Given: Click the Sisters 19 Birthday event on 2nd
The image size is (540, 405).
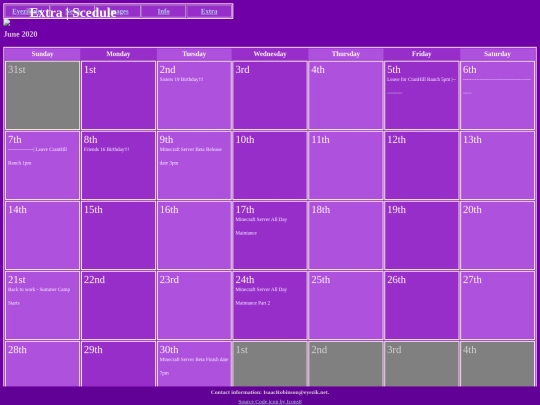Looking at the screenshot, I should (181, 79).
